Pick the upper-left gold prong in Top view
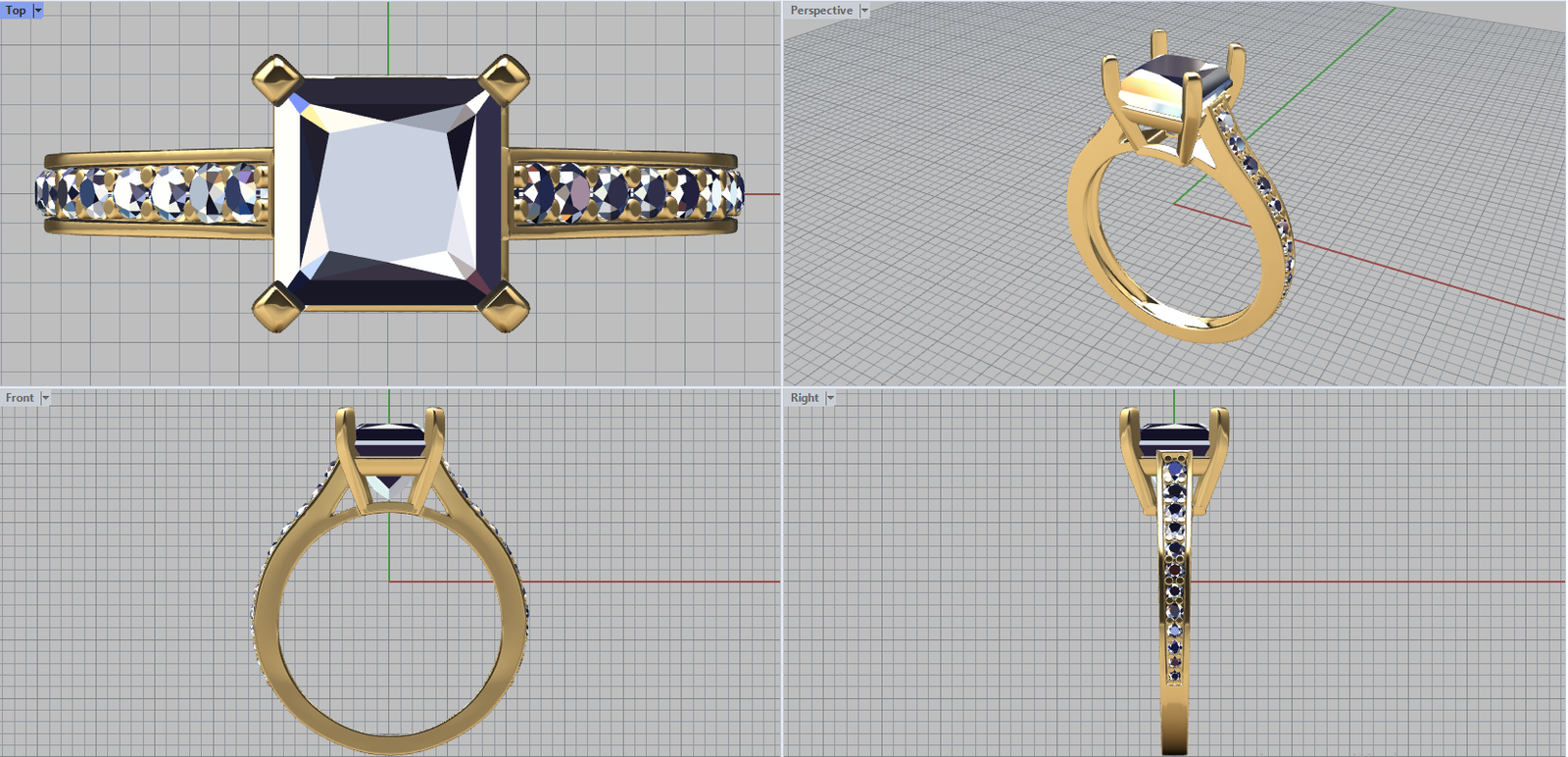 click(276, 77)
